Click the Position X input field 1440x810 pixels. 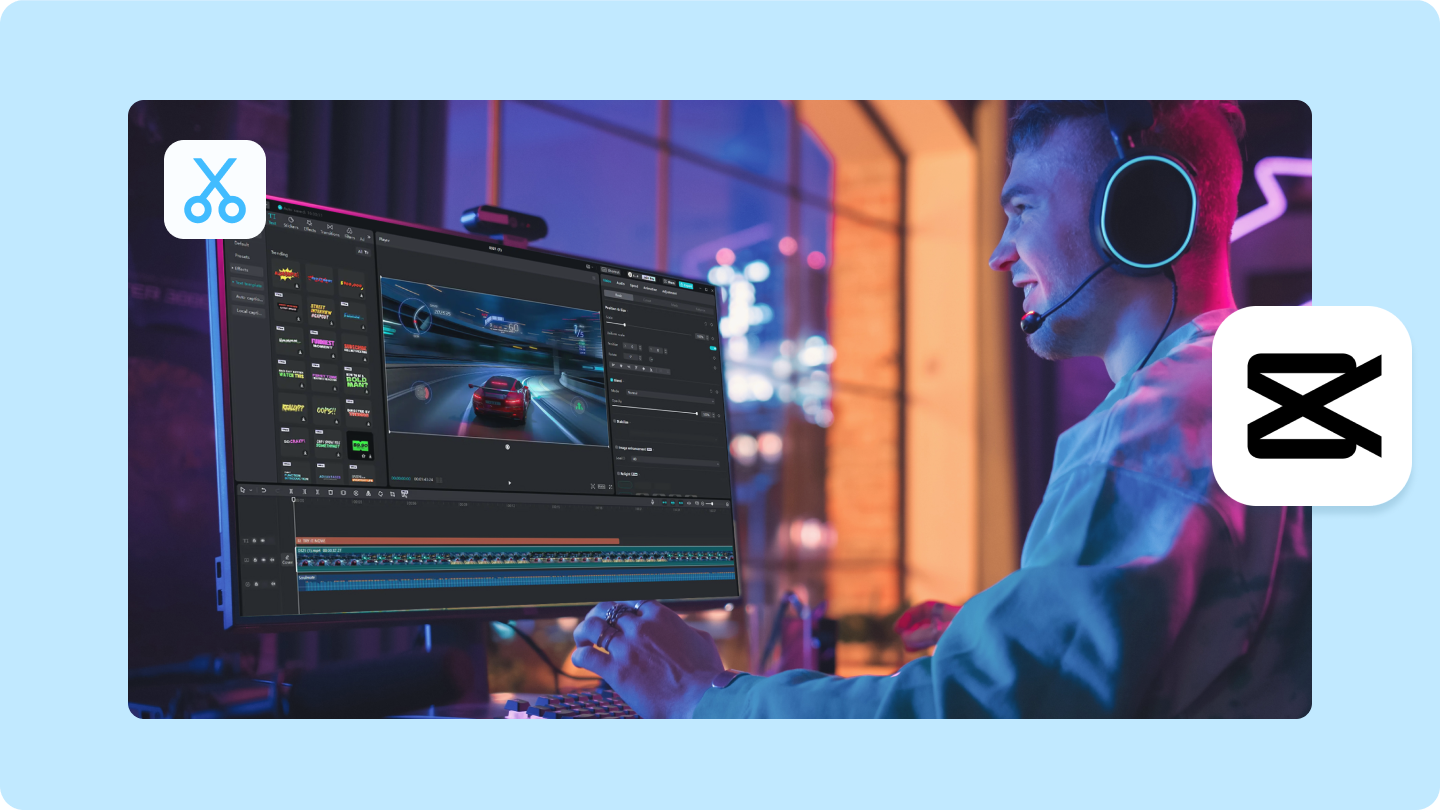[632, 345]
